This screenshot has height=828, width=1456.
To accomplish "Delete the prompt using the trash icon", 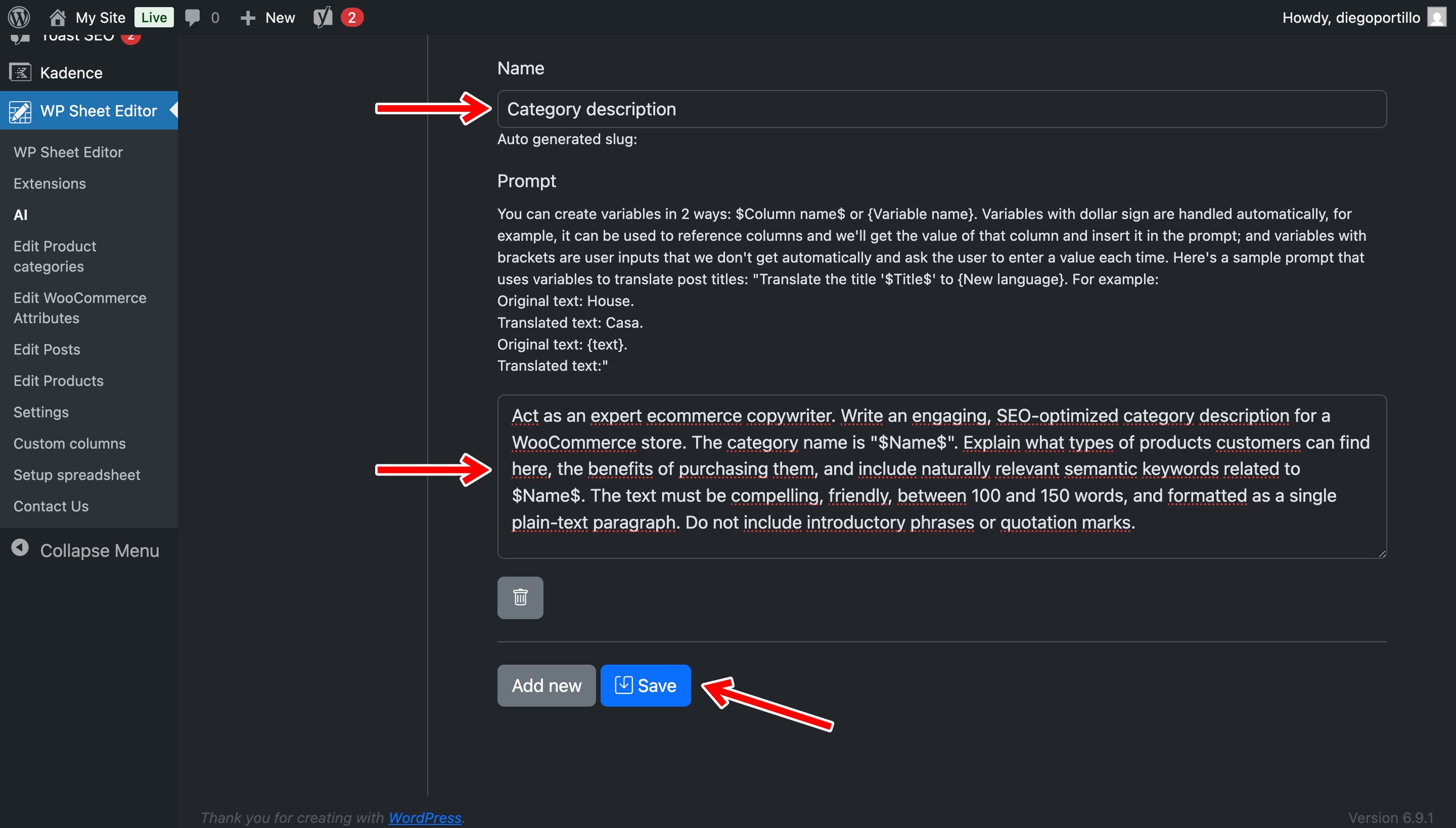I will click(519, 597).
